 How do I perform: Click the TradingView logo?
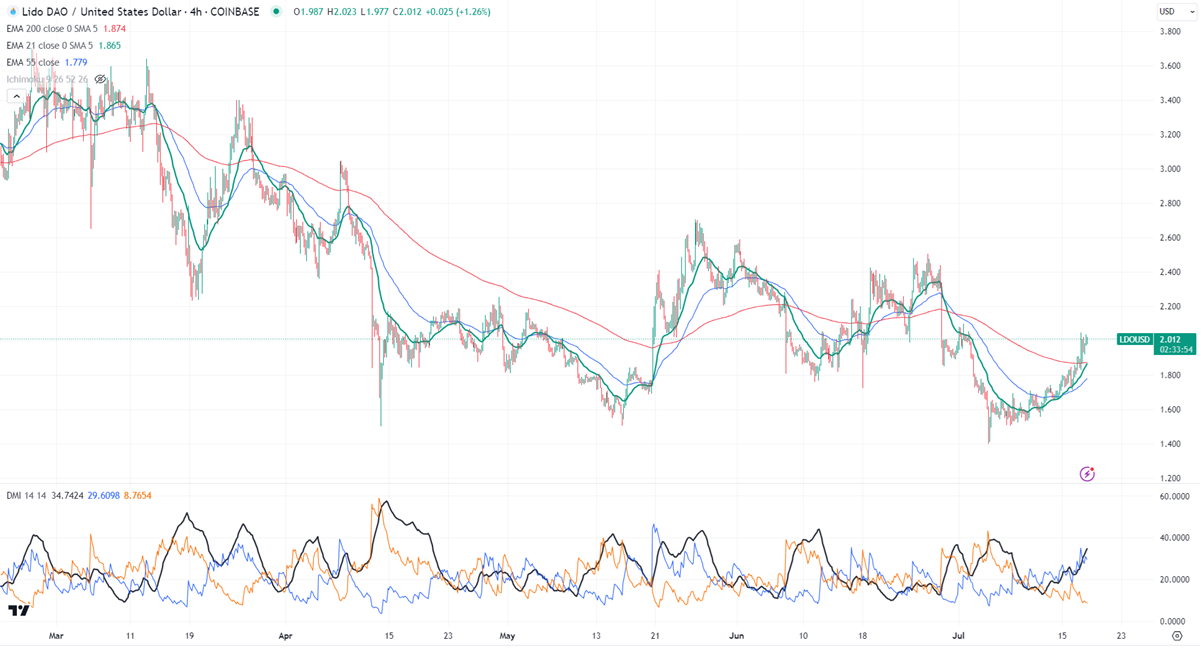click(x=17, y=610)
